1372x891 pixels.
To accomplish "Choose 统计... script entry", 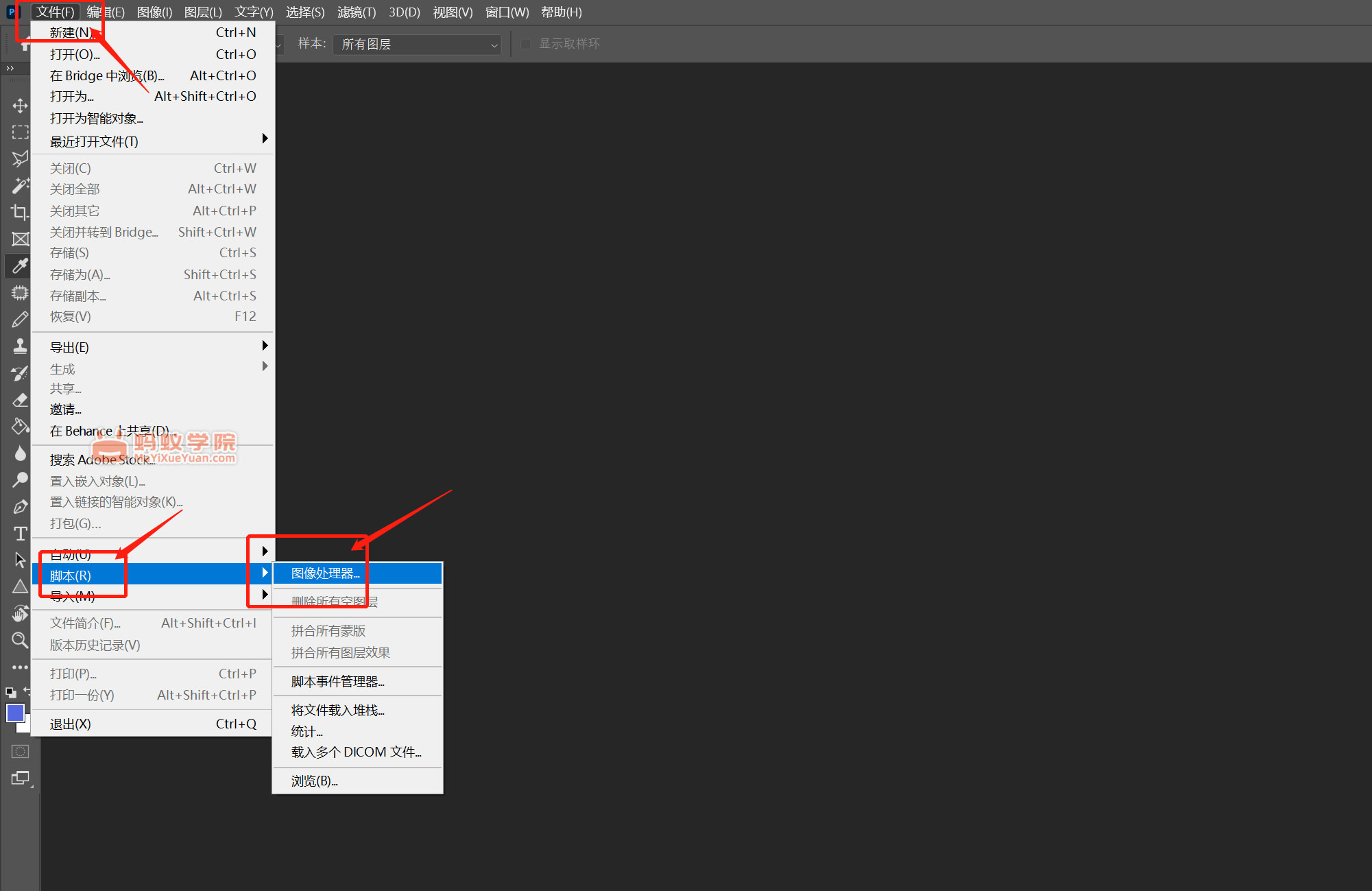I will coord(357,731).
